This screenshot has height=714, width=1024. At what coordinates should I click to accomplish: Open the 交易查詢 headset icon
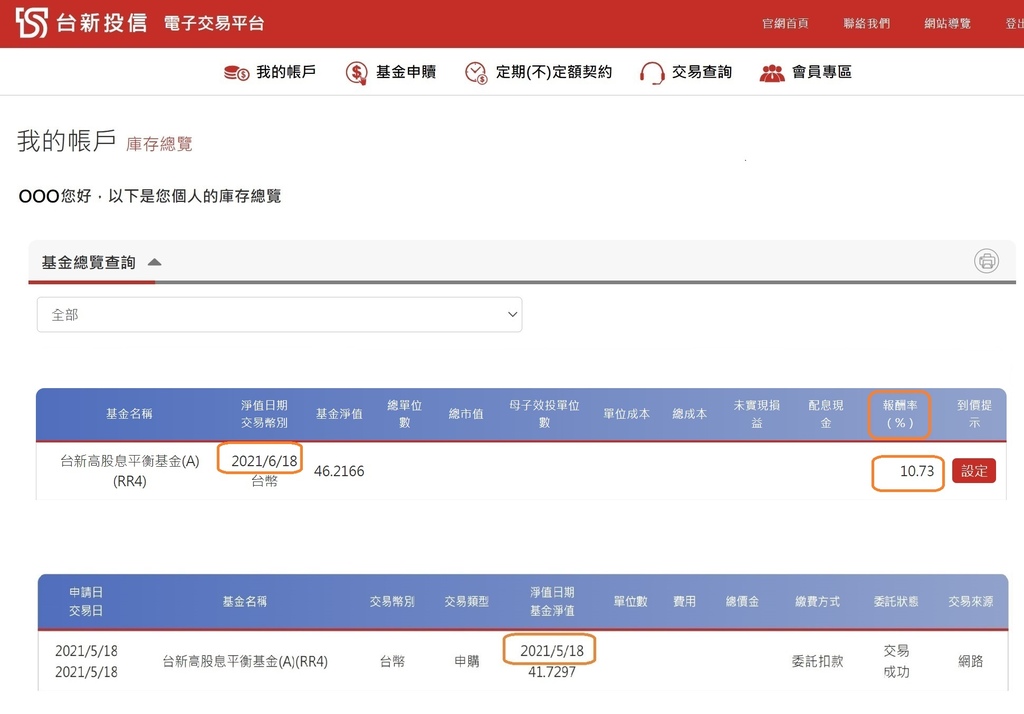(652, 71)
